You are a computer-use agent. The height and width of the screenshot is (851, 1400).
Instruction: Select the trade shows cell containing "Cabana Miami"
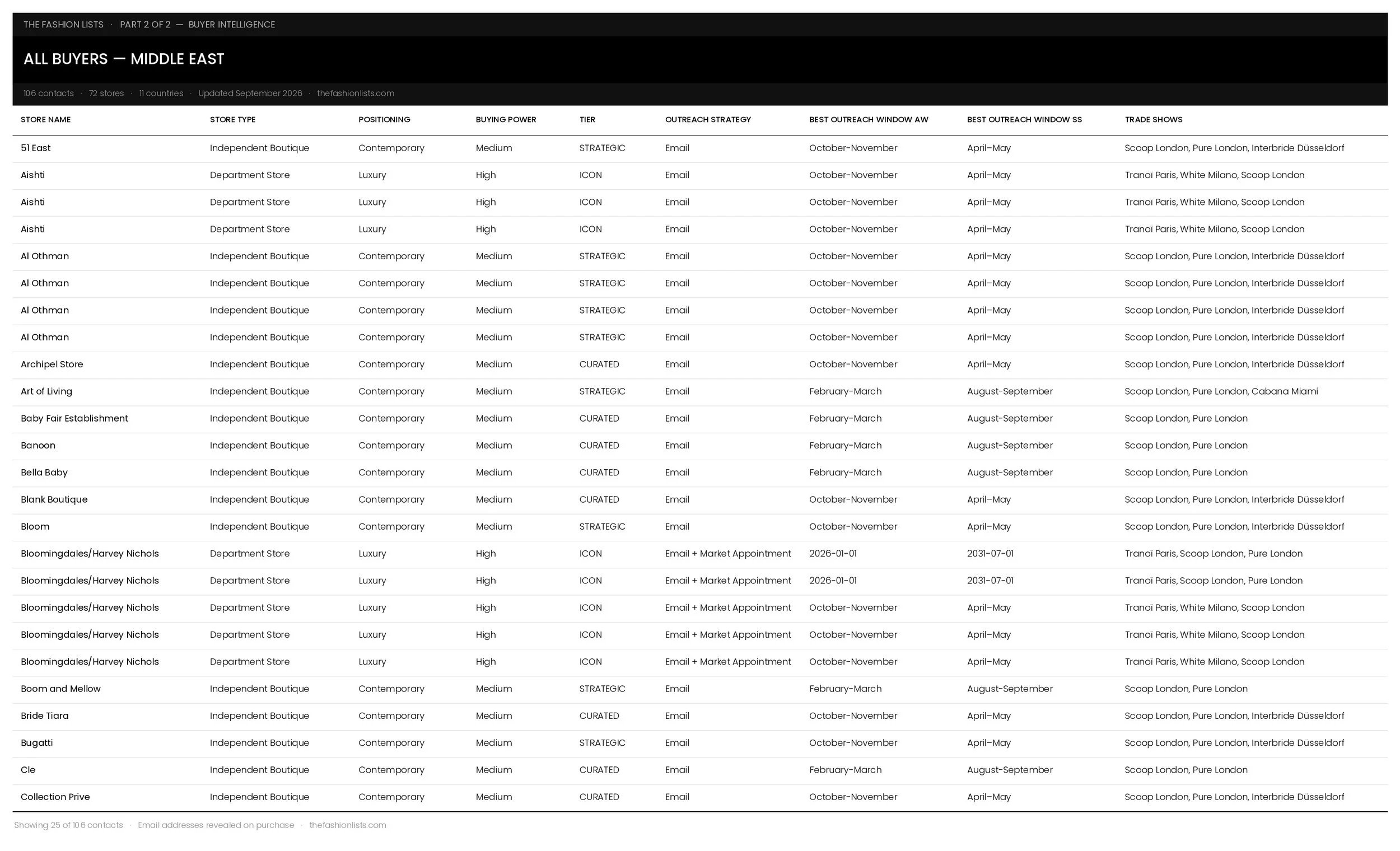[x=1221, y=391]
